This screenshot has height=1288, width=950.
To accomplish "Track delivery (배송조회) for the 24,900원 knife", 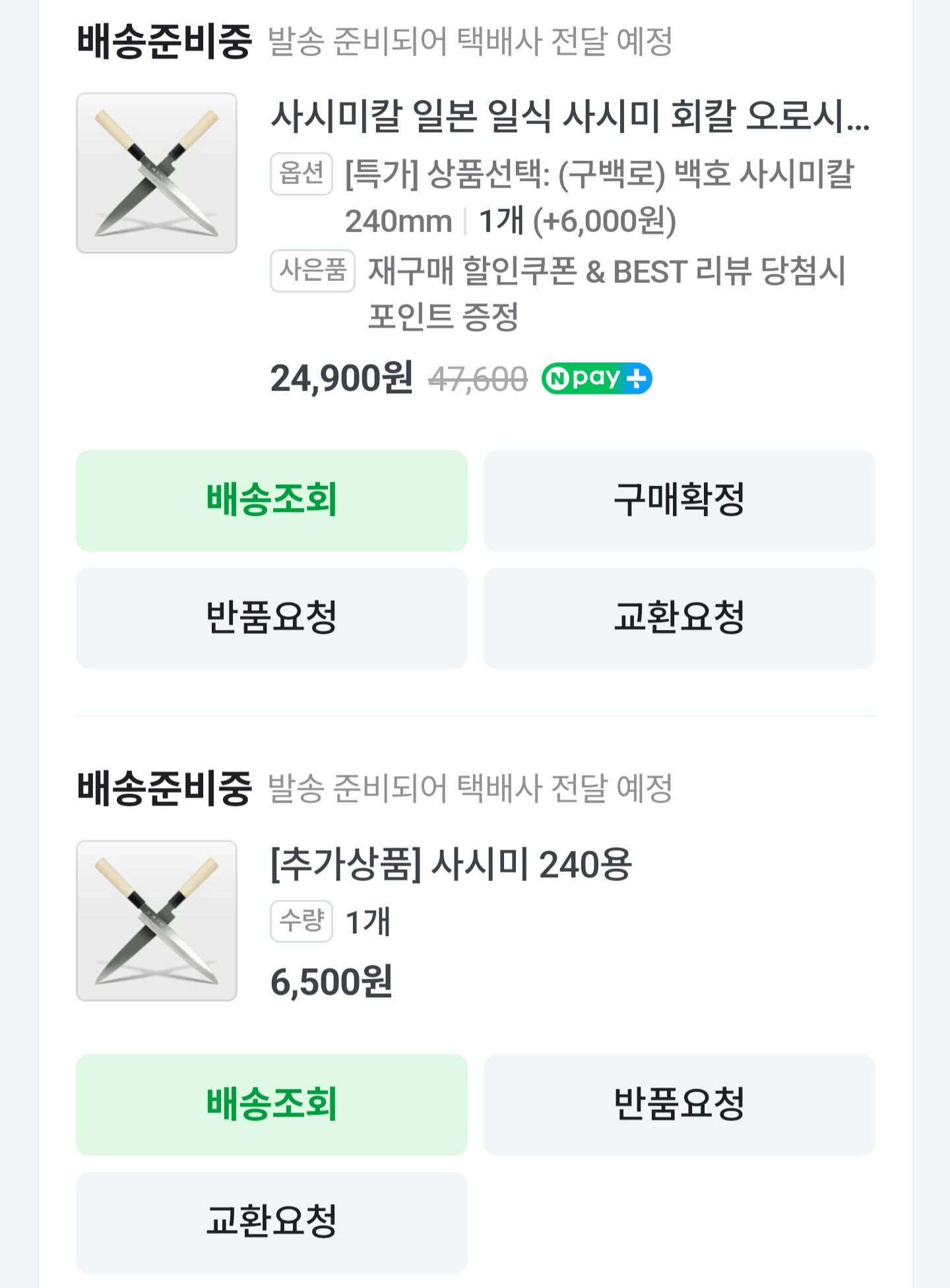I will 271,501.
